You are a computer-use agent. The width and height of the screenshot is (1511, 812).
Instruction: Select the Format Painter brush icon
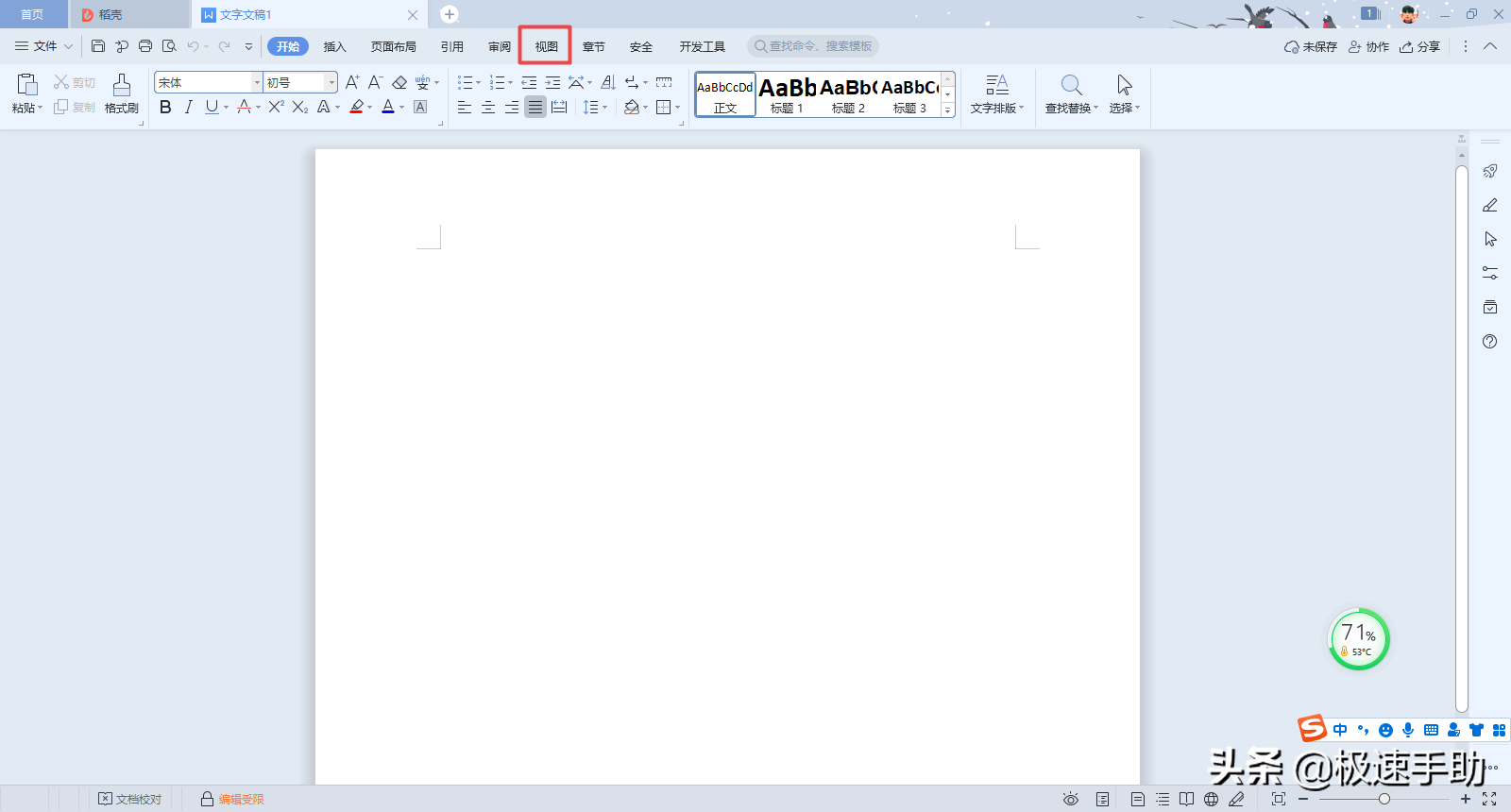pos(122,85)
